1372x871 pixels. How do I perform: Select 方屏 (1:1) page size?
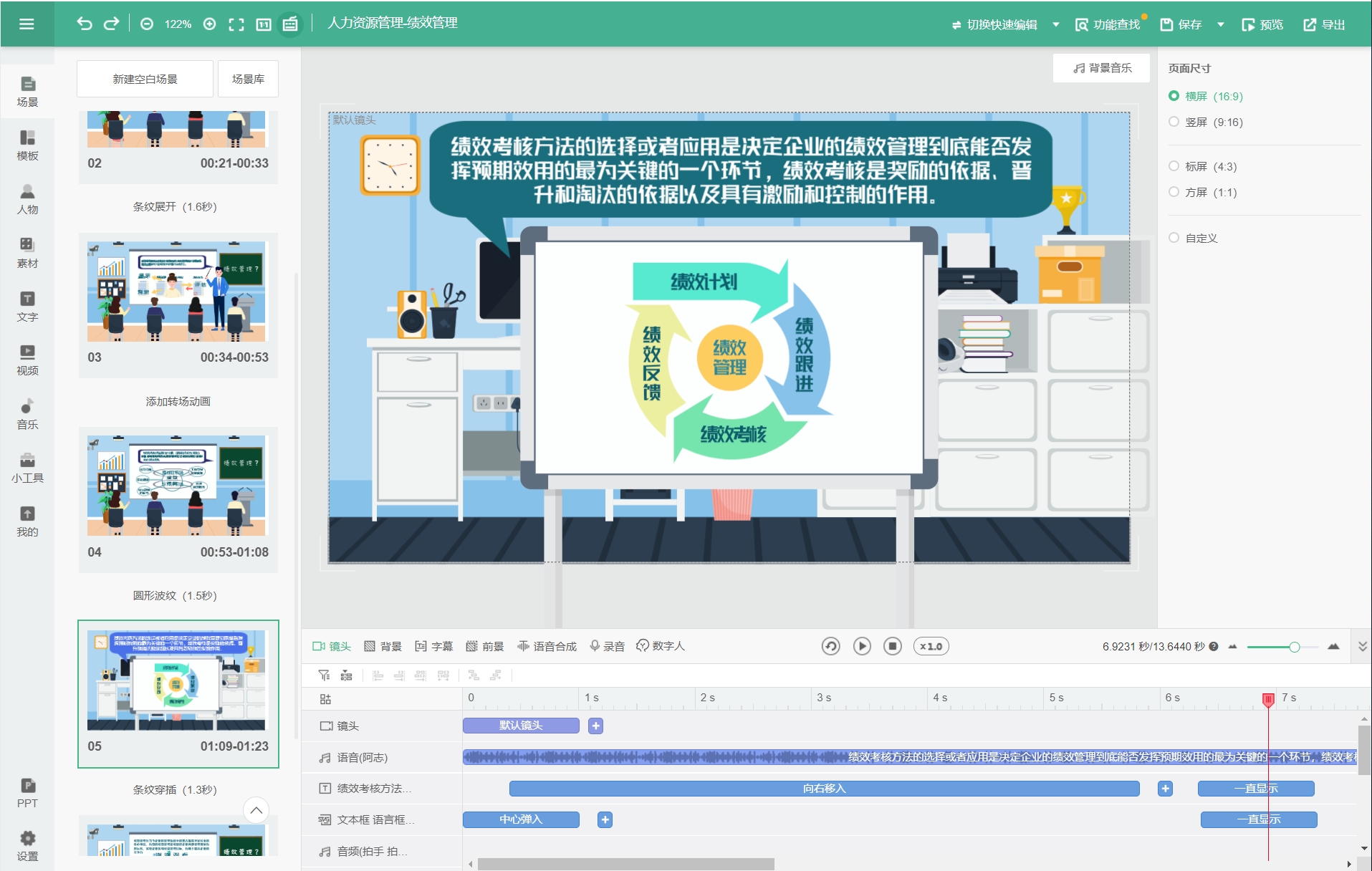[1203, 192]
